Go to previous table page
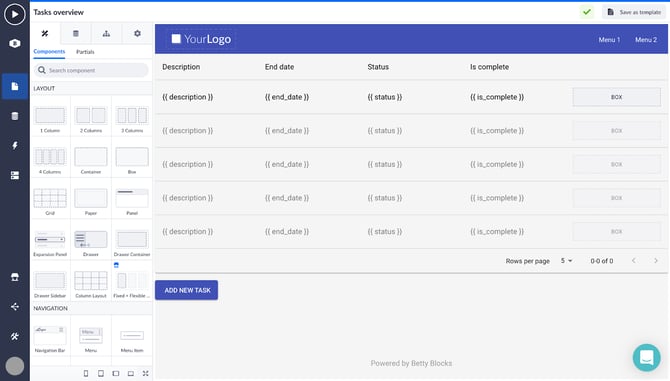Image resolution: width=670 pixels, height=381 pixels. (634, 261)
